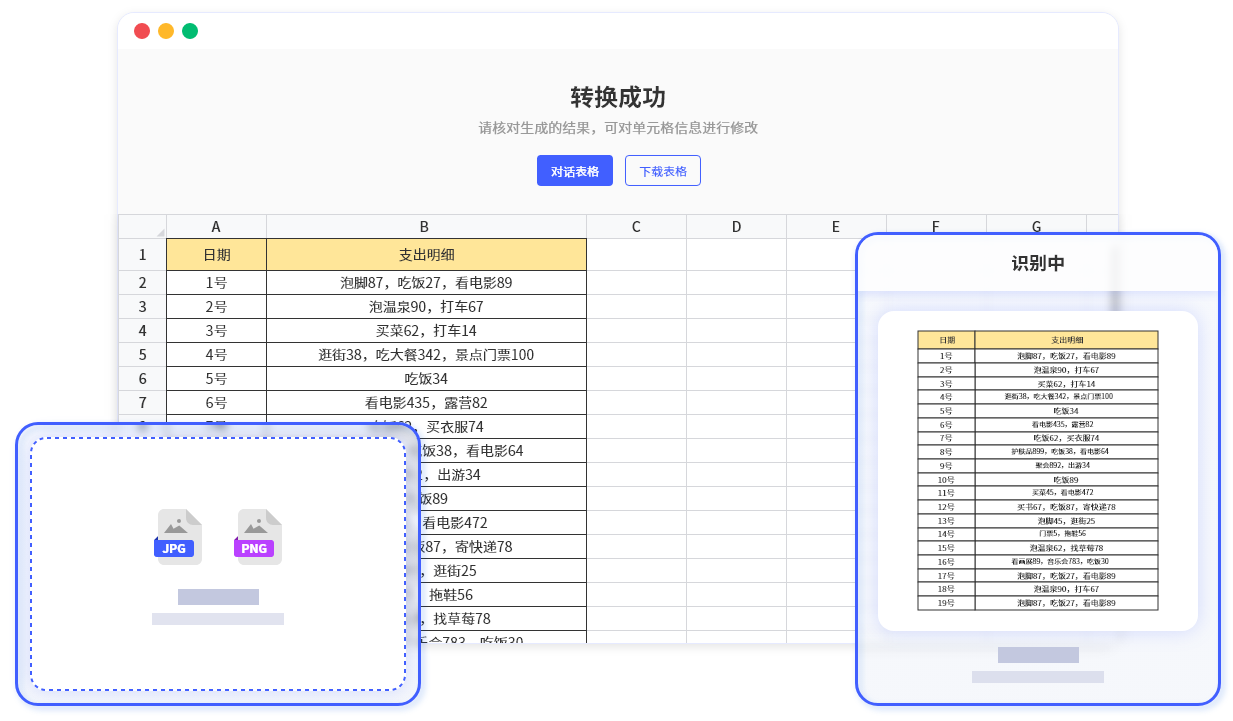Click the JPG file format icon

pos(176,537)
